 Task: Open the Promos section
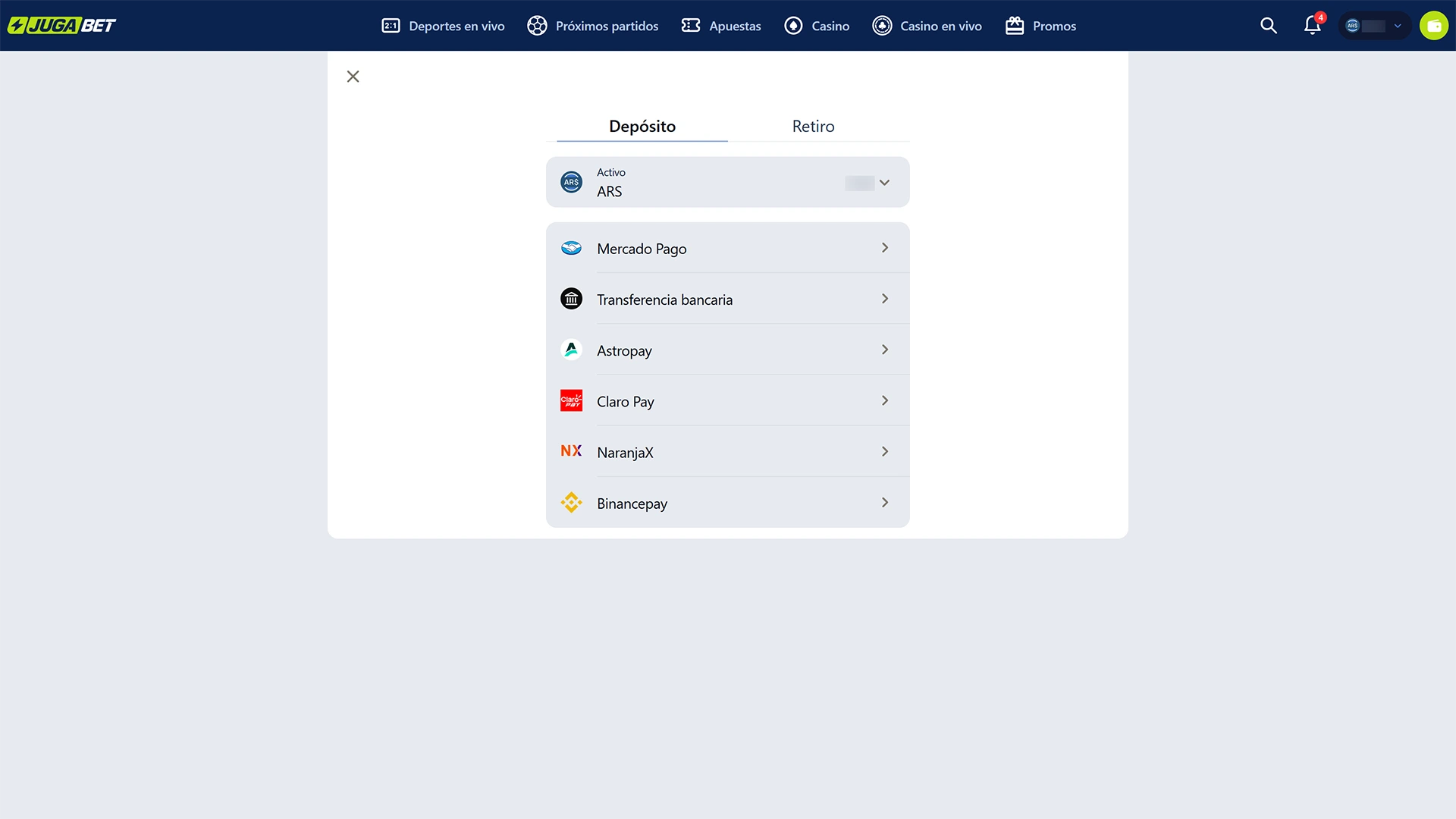1040,26
